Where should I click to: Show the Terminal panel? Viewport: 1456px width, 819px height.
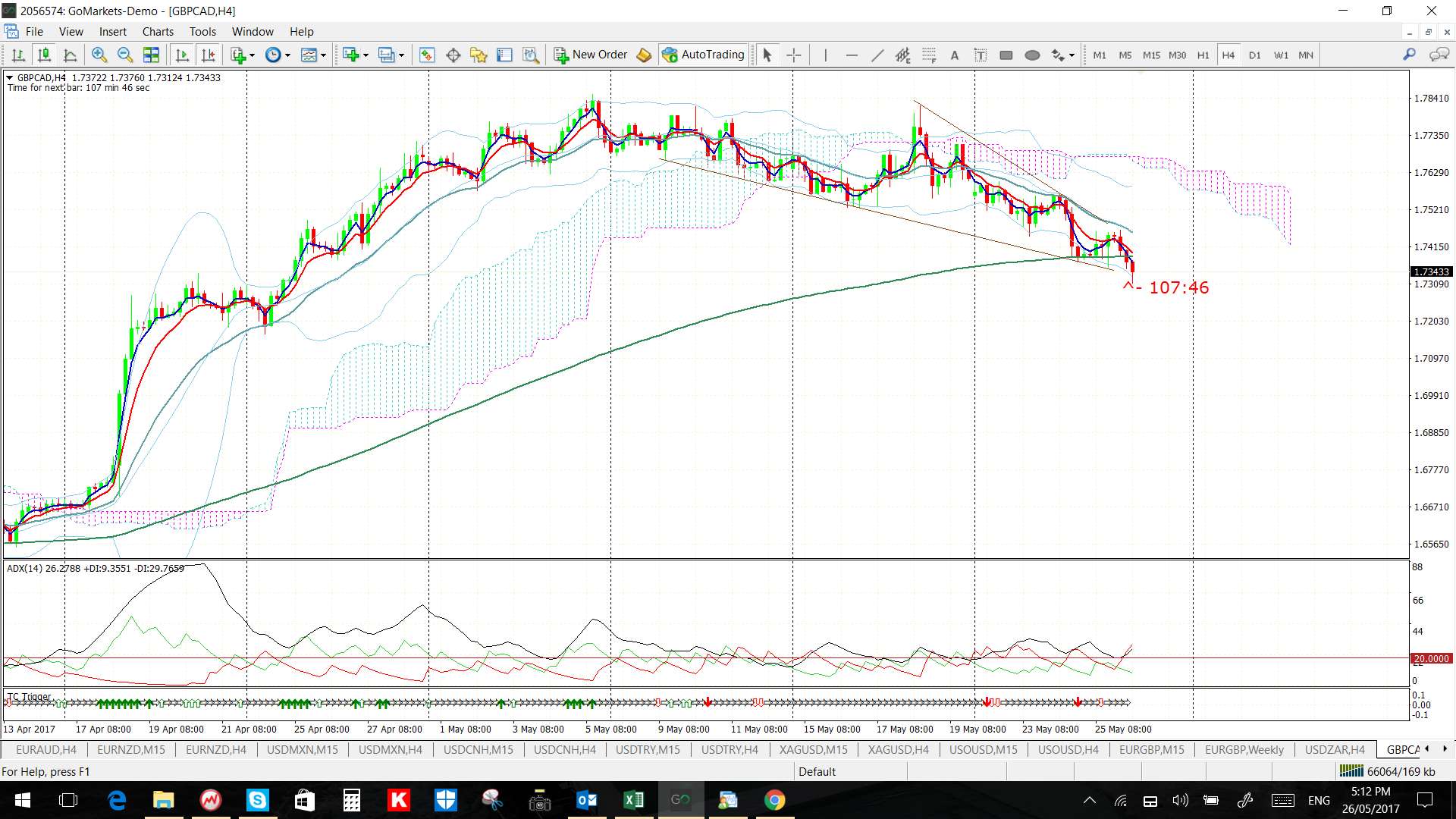504,55
